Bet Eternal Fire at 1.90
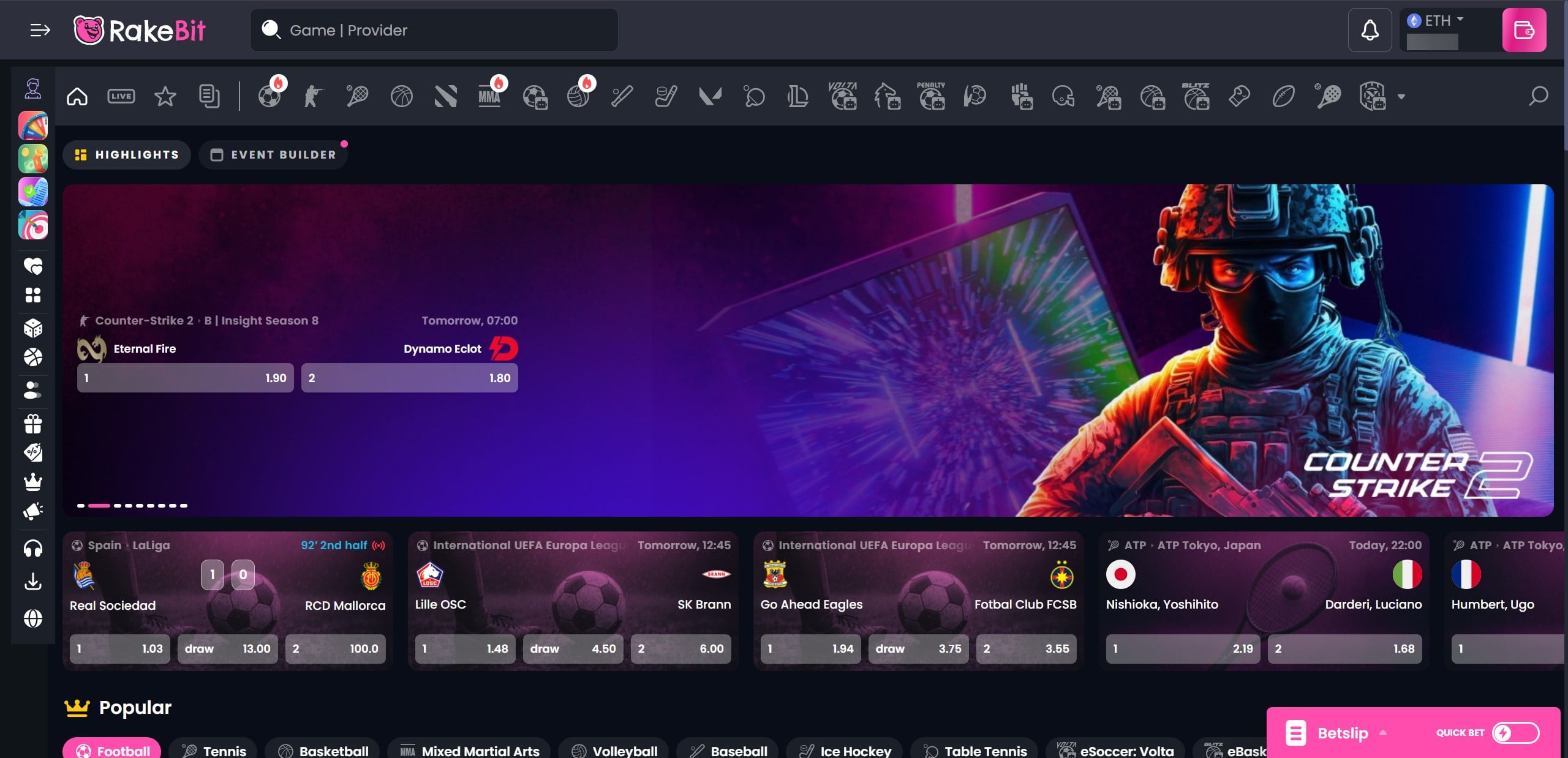This screenshot has width=1568, height=758. 186,378
